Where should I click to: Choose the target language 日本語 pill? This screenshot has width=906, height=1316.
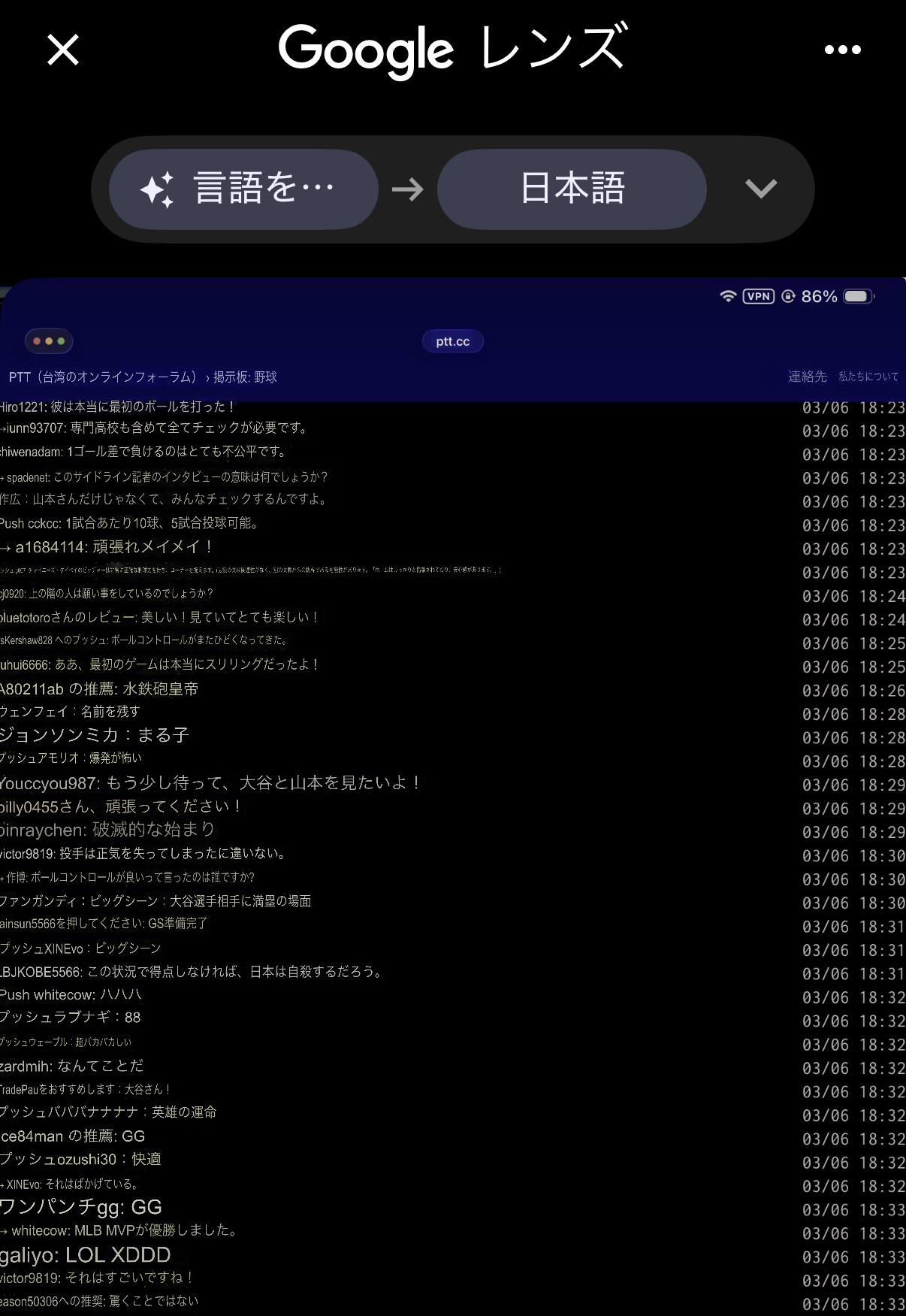[572, 189]
